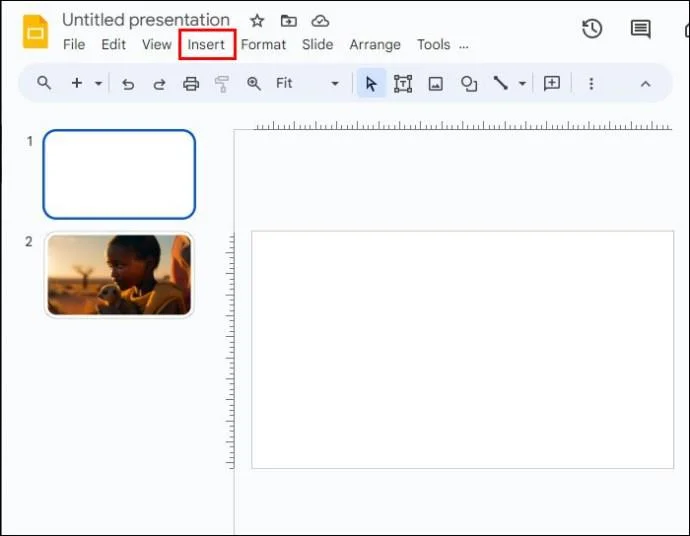Screen dimensions: 690x536
Task: Open the View menu
Action: click(x=157, y=44)
